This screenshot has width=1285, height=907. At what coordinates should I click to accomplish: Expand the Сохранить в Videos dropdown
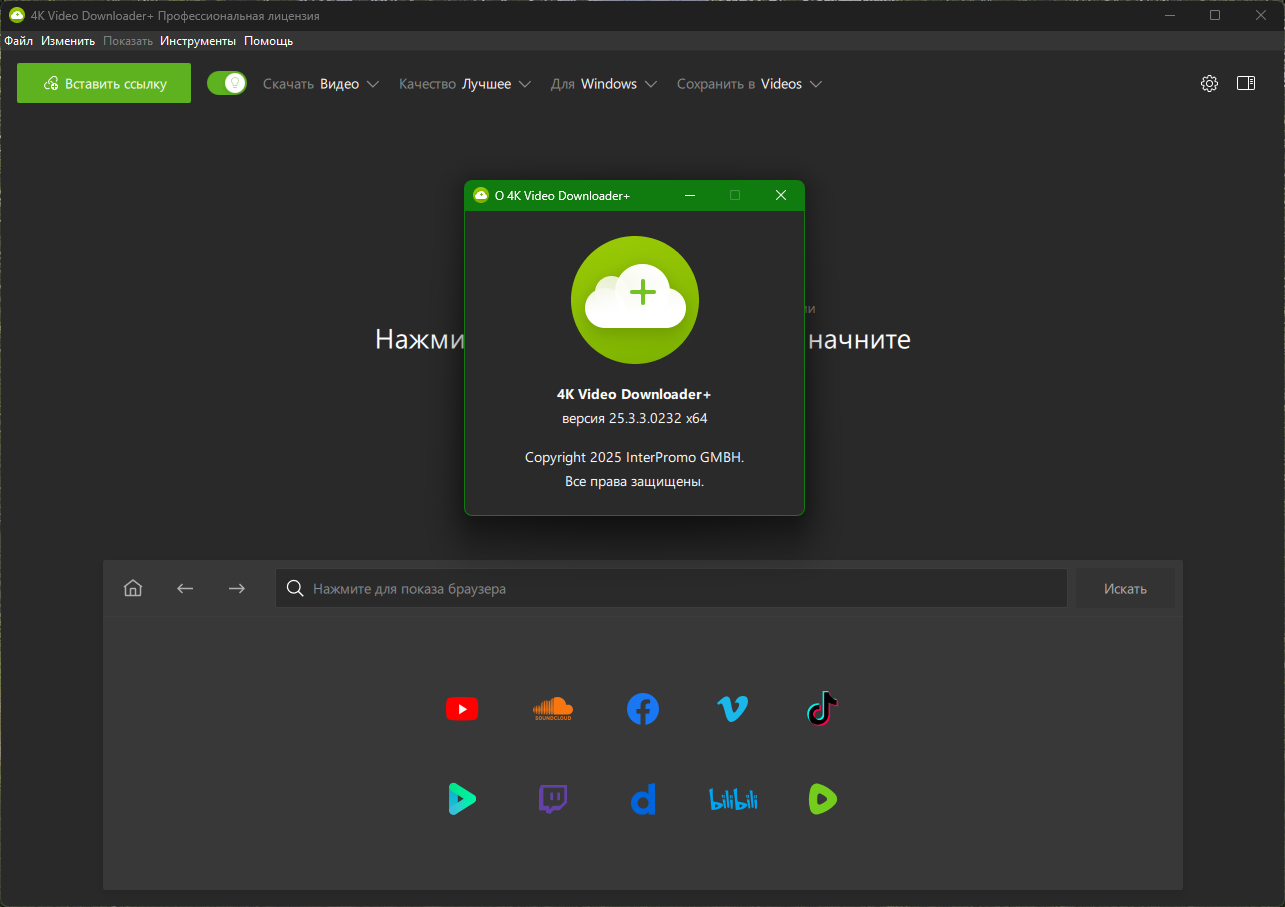click(749, 84)
